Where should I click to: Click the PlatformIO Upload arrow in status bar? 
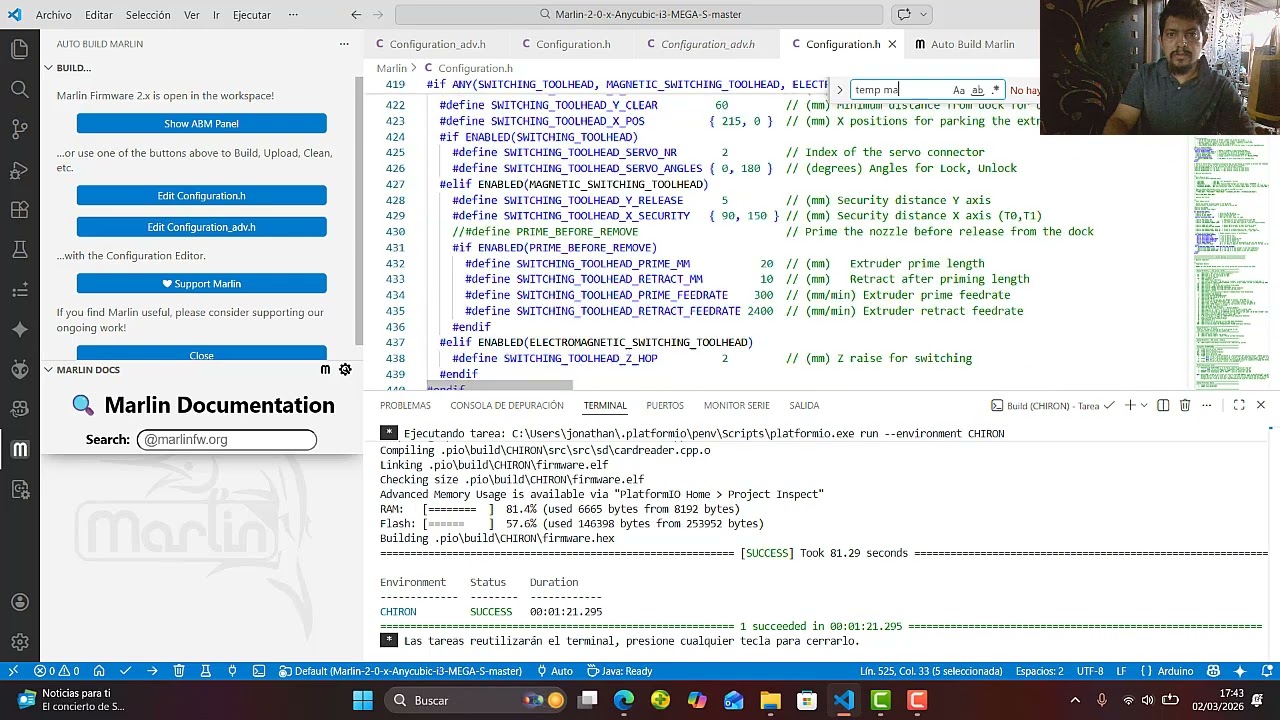click(152, 671)
